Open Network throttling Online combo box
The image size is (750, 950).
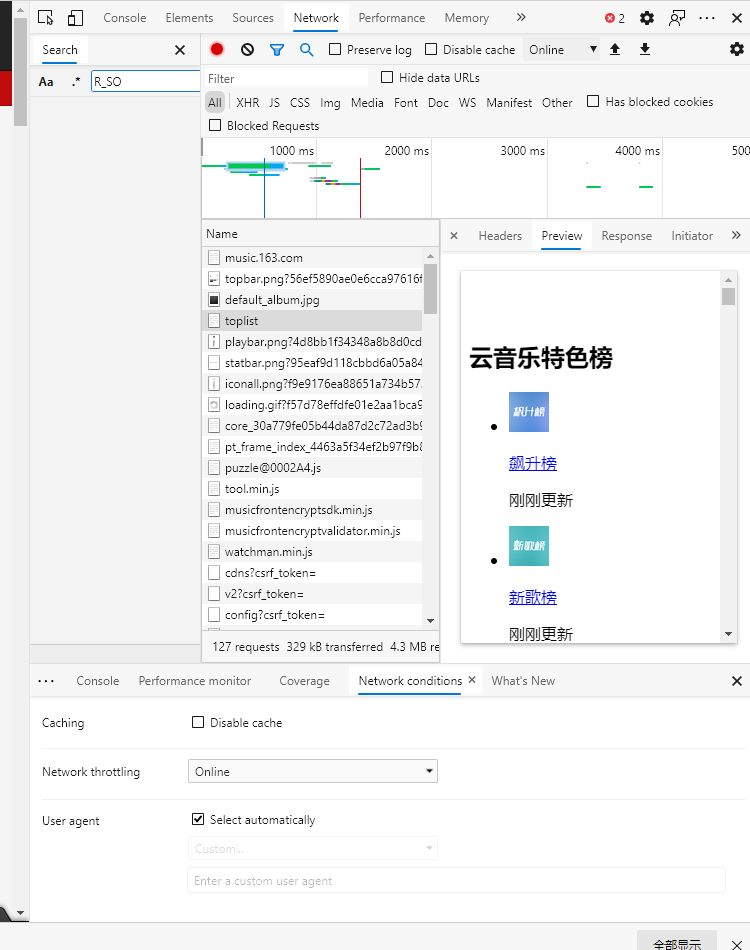pos(313,771)
